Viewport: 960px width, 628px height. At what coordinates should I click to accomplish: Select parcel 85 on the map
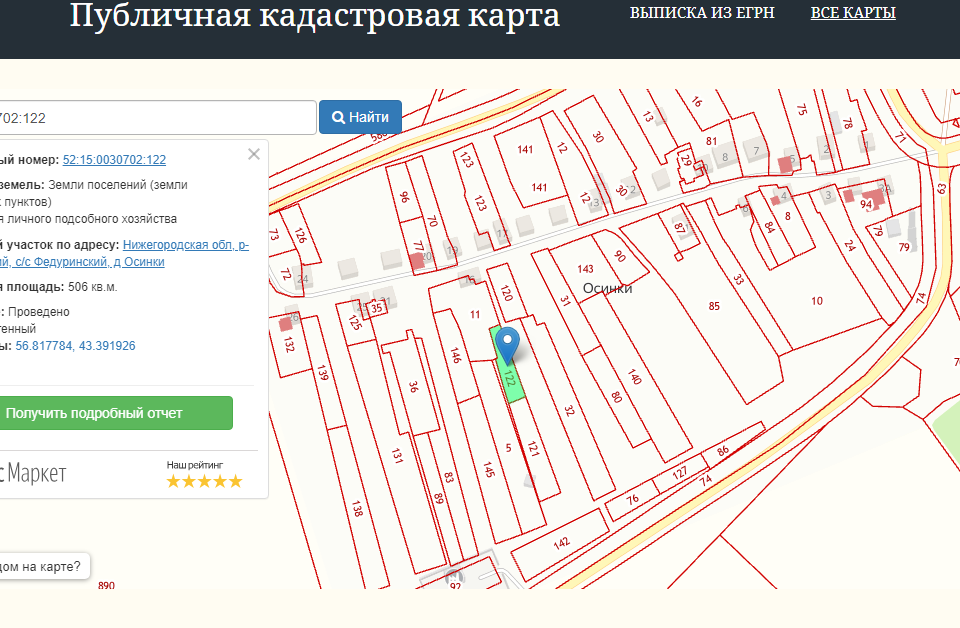pyautogui.click(x=713, y=305)
